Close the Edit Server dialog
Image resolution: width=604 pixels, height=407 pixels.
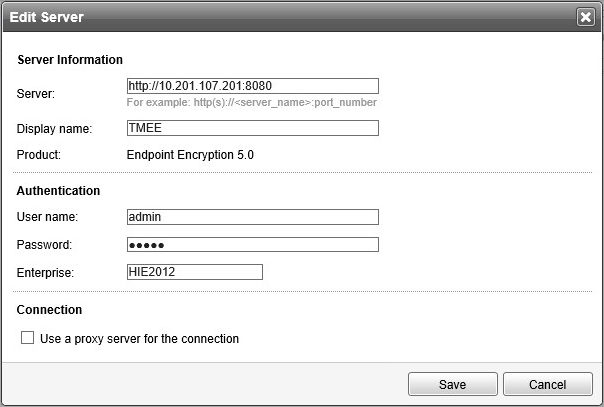(586, 17)
